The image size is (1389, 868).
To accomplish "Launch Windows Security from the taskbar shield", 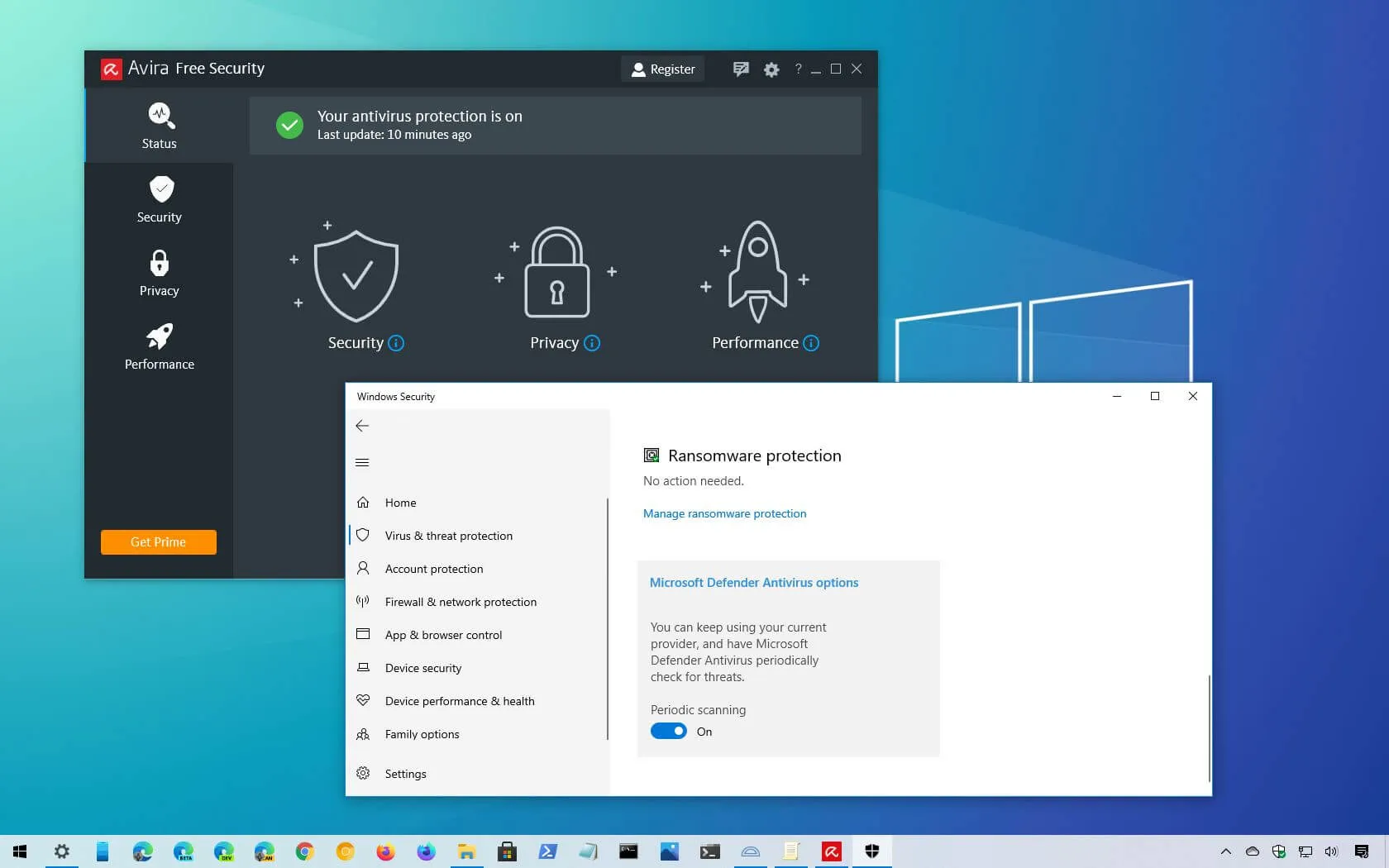I will 871,851.
